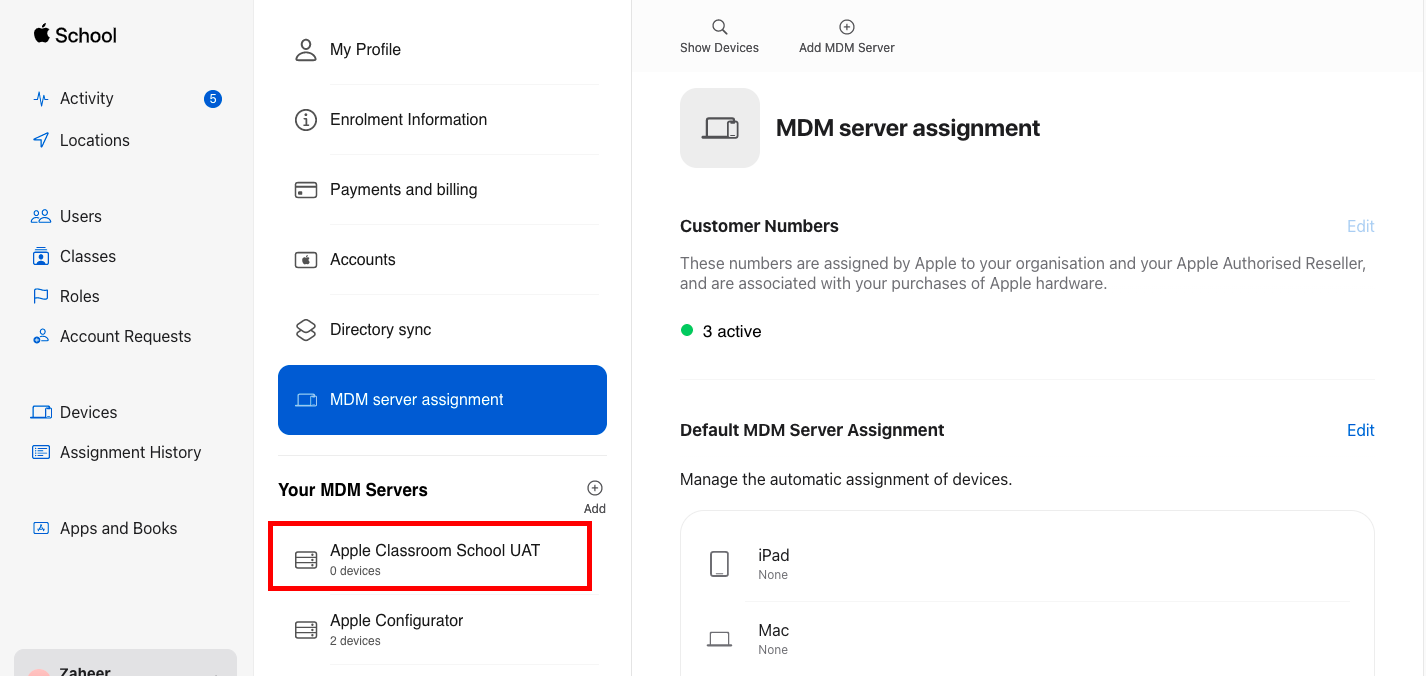The image size is (1426, 676).
Task: Click the Activity pulse icon
Action: click(x=41, y=99)
